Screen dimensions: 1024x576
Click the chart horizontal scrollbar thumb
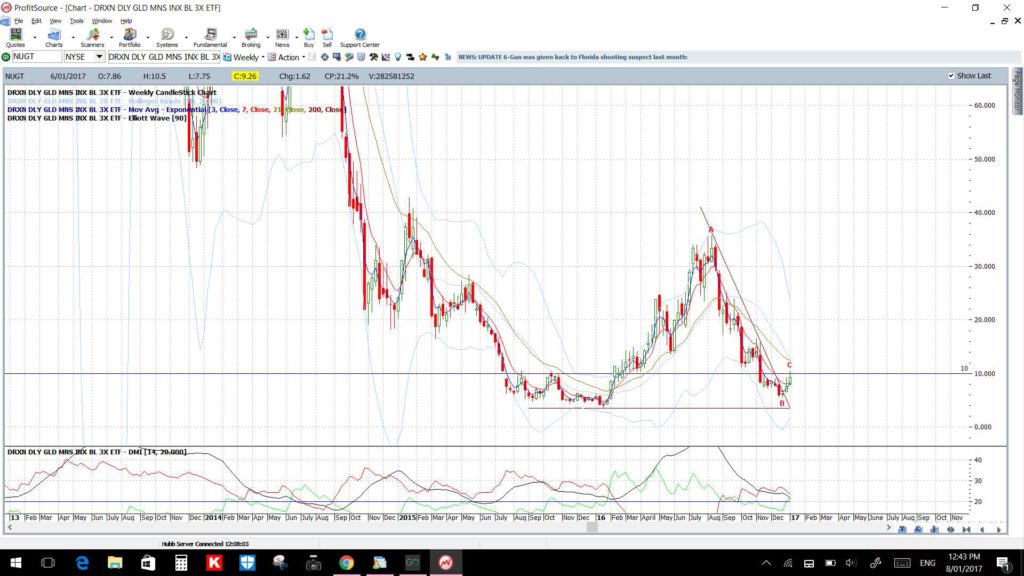pyautogui.click(x=592, y=528)
